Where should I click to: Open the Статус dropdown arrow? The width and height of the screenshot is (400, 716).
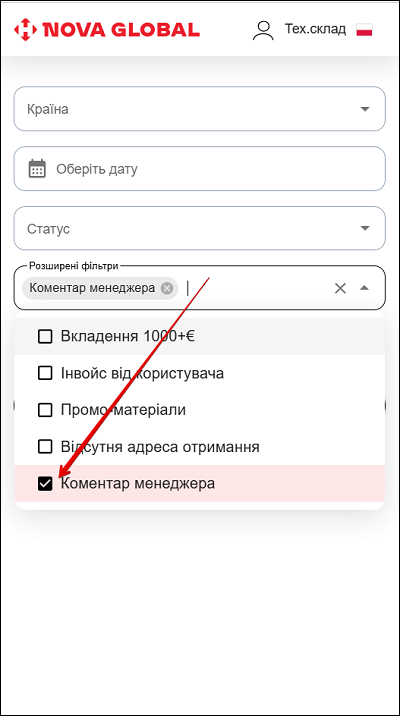coord(364,228)
